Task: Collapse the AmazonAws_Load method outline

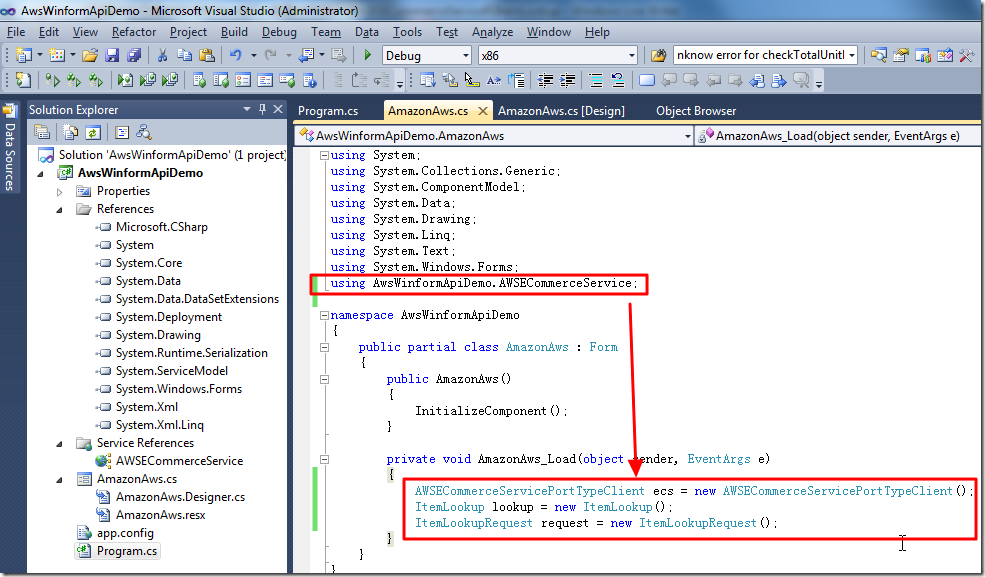Action: pos(324,459)
